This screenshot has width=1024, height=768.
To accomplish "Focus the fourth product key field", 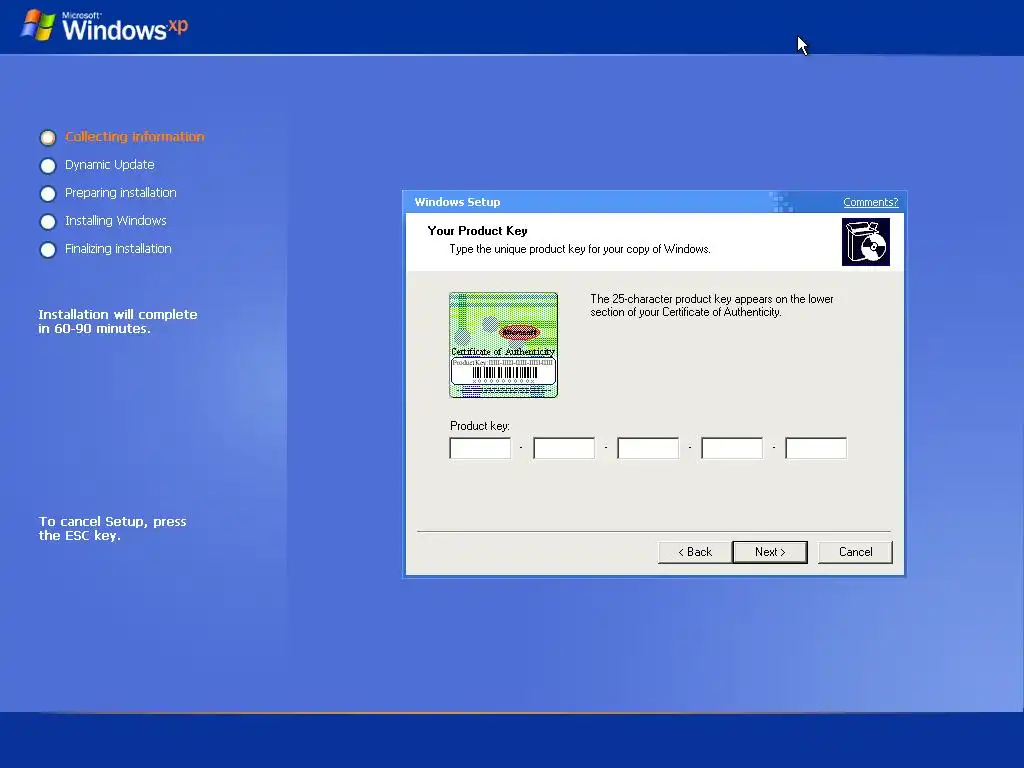I will (x=732, y=448).
